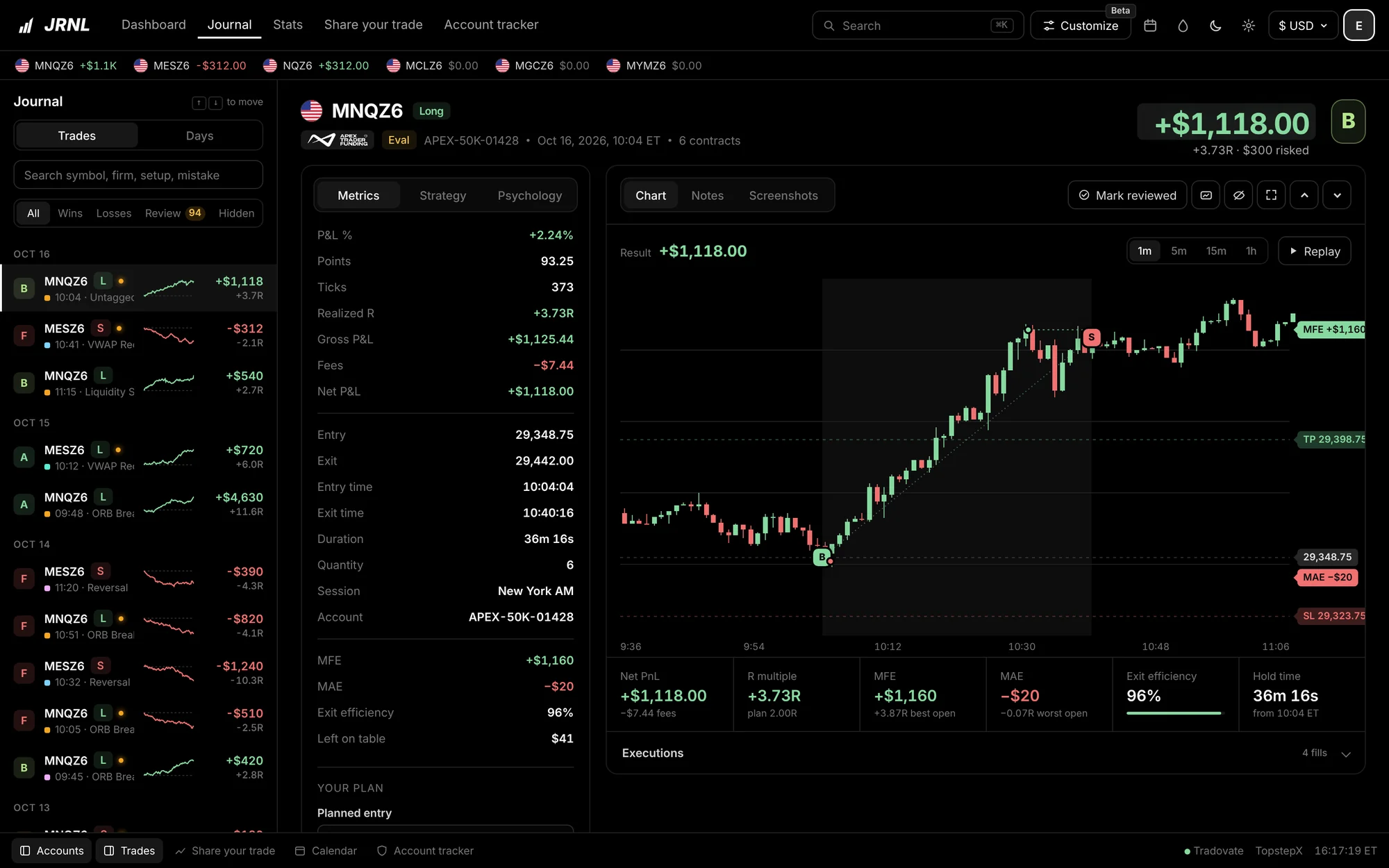1389x868 pixels.
Task: Open the user avatar E
Action: 1358,26
